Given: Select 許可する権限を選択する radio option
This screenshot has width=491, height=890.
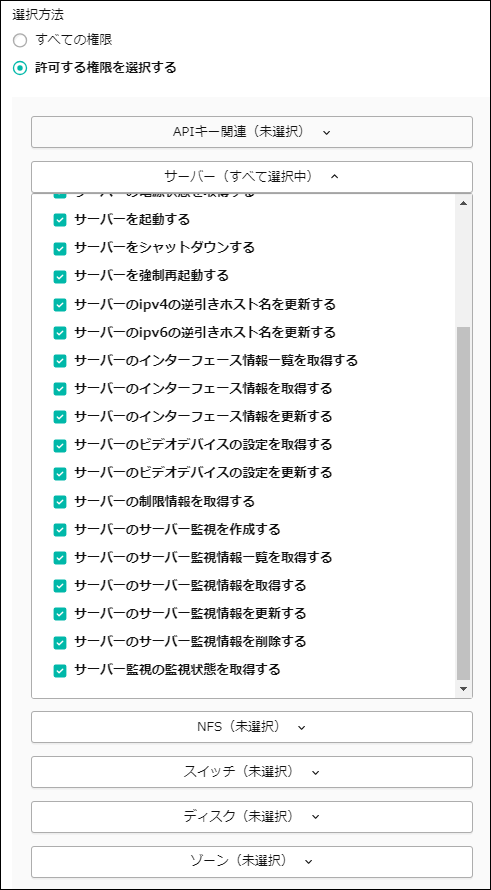Looking at the screenshot, I should pyautogui.click(x=20, y=69).
